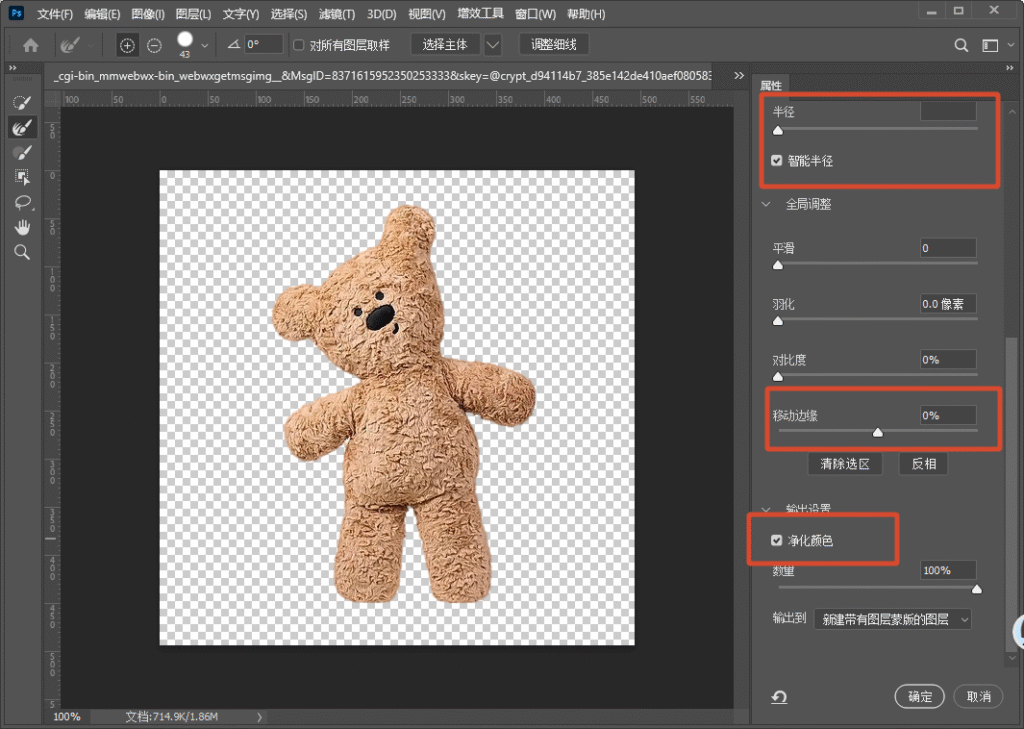Open the 窗口(W) menu
1024x729 pixels.
(x=536, y=14)
